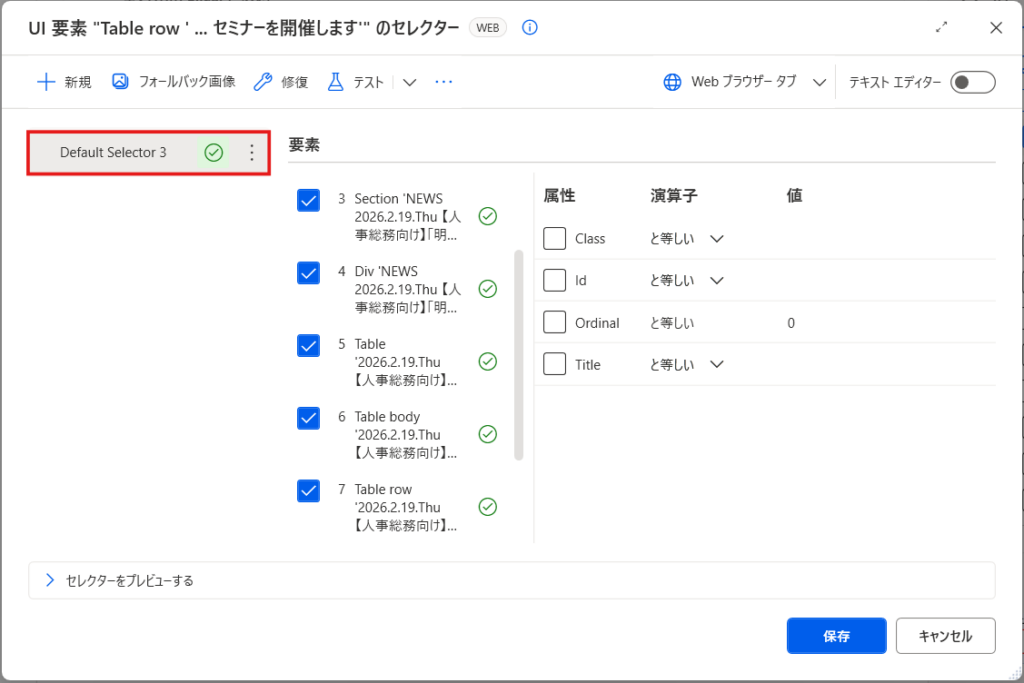Select element 7 Table row entry
This screenshot has height=683, width=1024.
(405, 507)
